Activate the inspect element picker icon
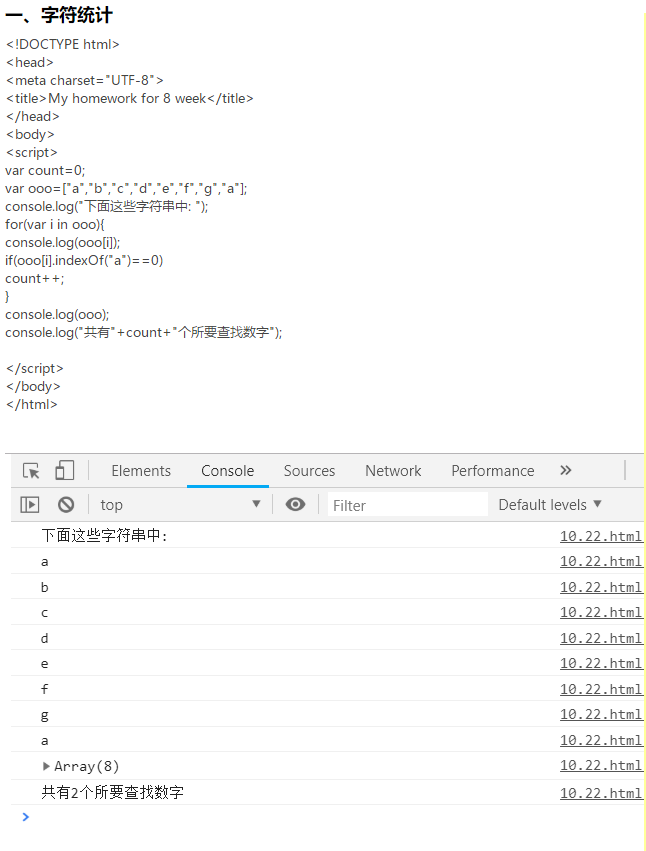The height and width of the screenshot is (851, 646). pos(31,470)
